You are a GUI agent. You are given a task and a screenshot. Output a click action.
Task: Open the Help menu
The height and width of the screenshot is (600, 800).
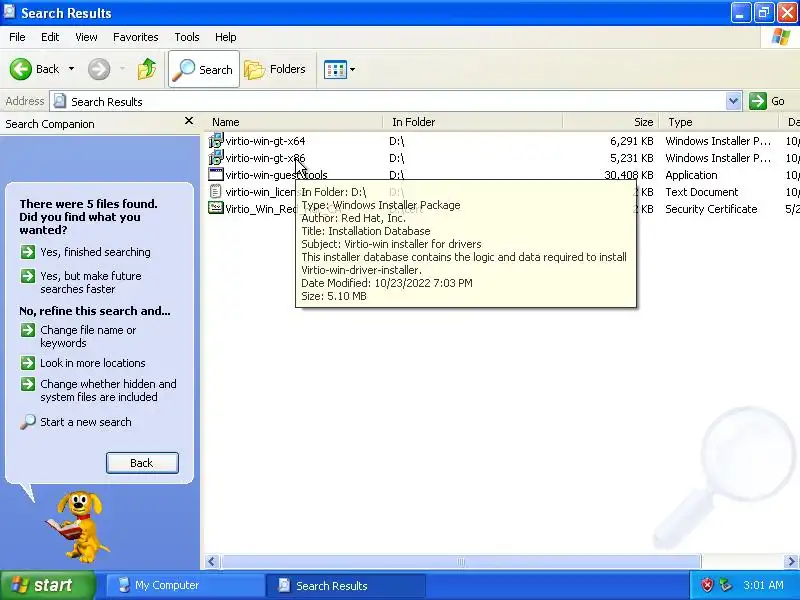pos(226,37)
